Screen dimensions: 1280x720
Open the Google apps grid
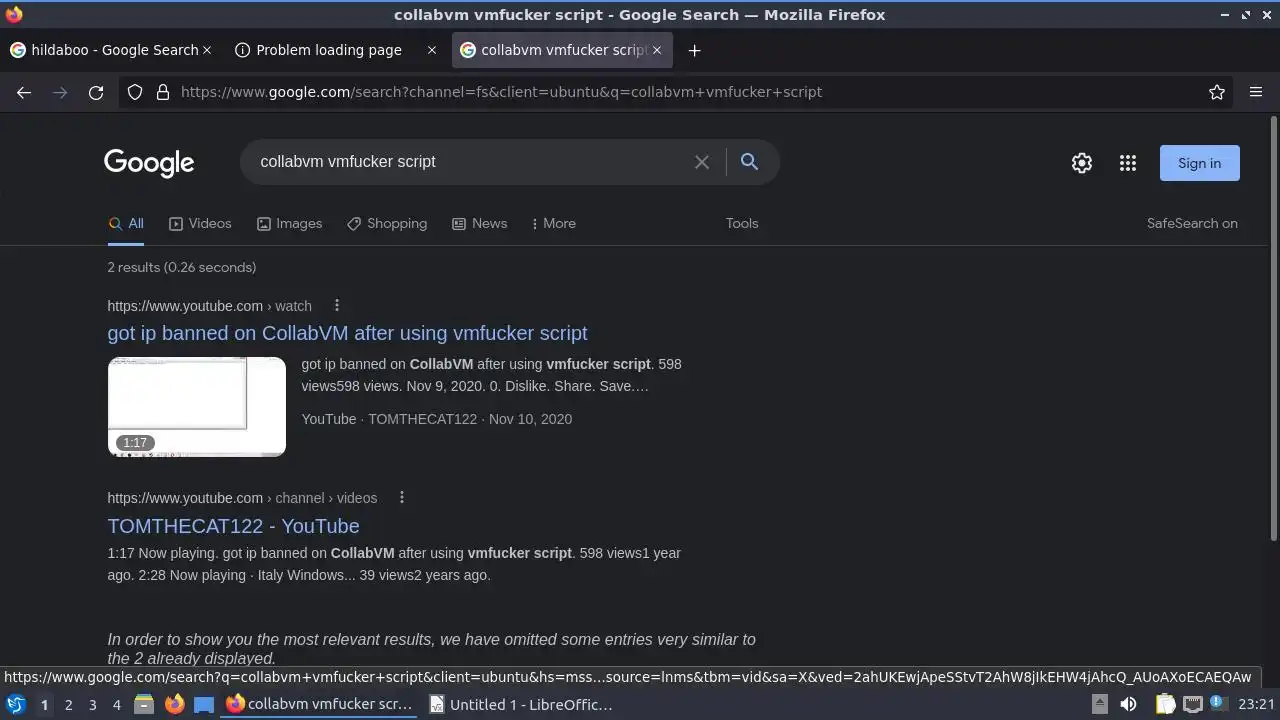[x=1128, y=163]
